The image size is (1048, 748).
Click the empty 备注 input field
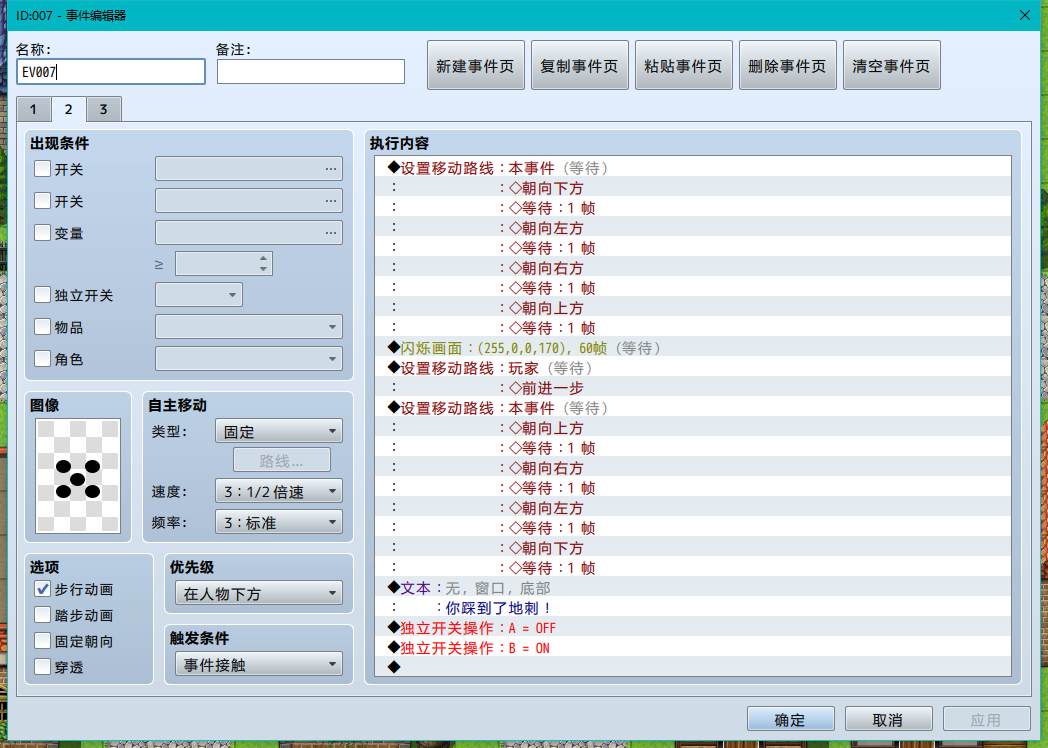click(x=311, y=72)
